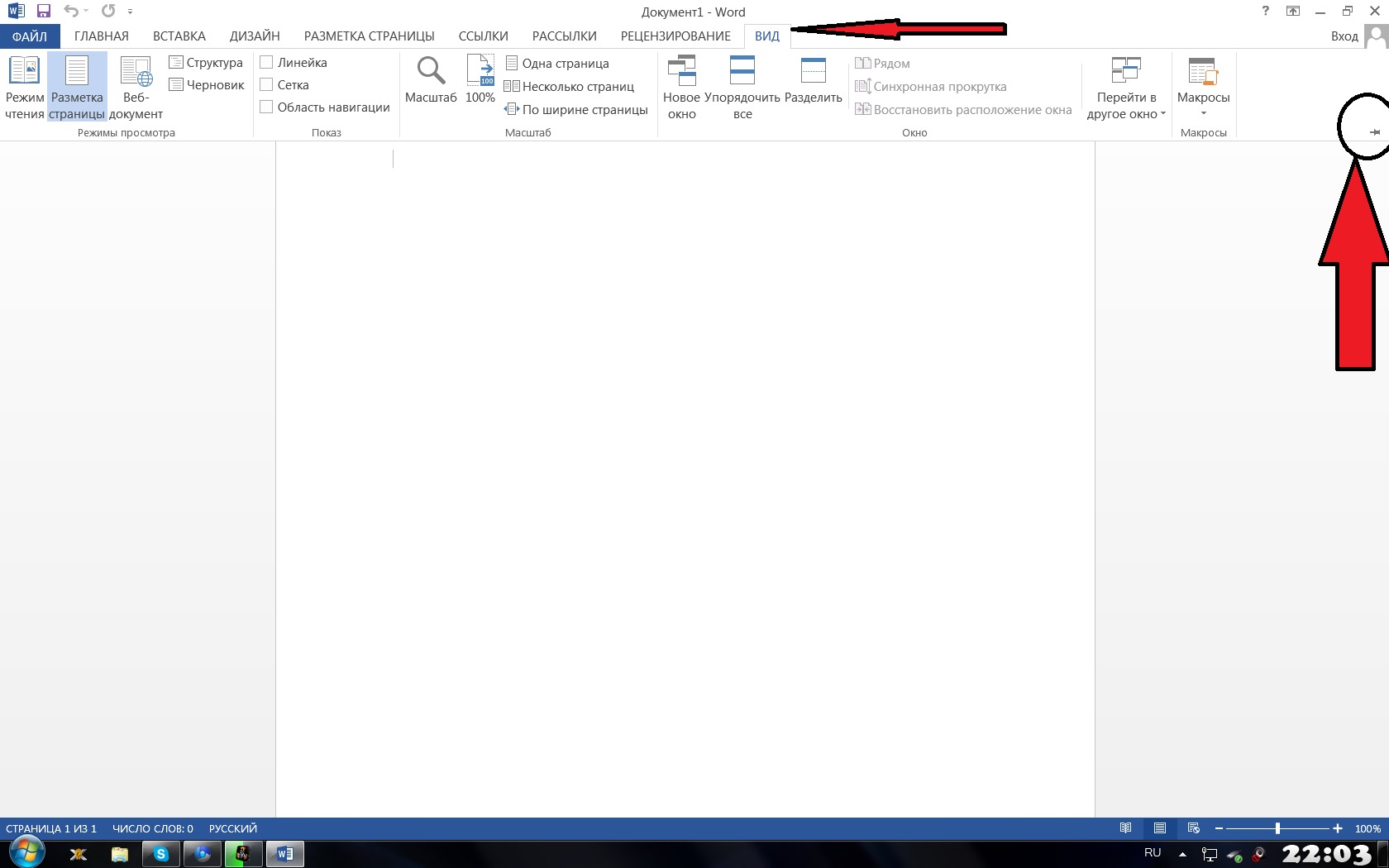Open file explorer folder in taskbar
This screenshot has height=868, width=1389.
120,854
